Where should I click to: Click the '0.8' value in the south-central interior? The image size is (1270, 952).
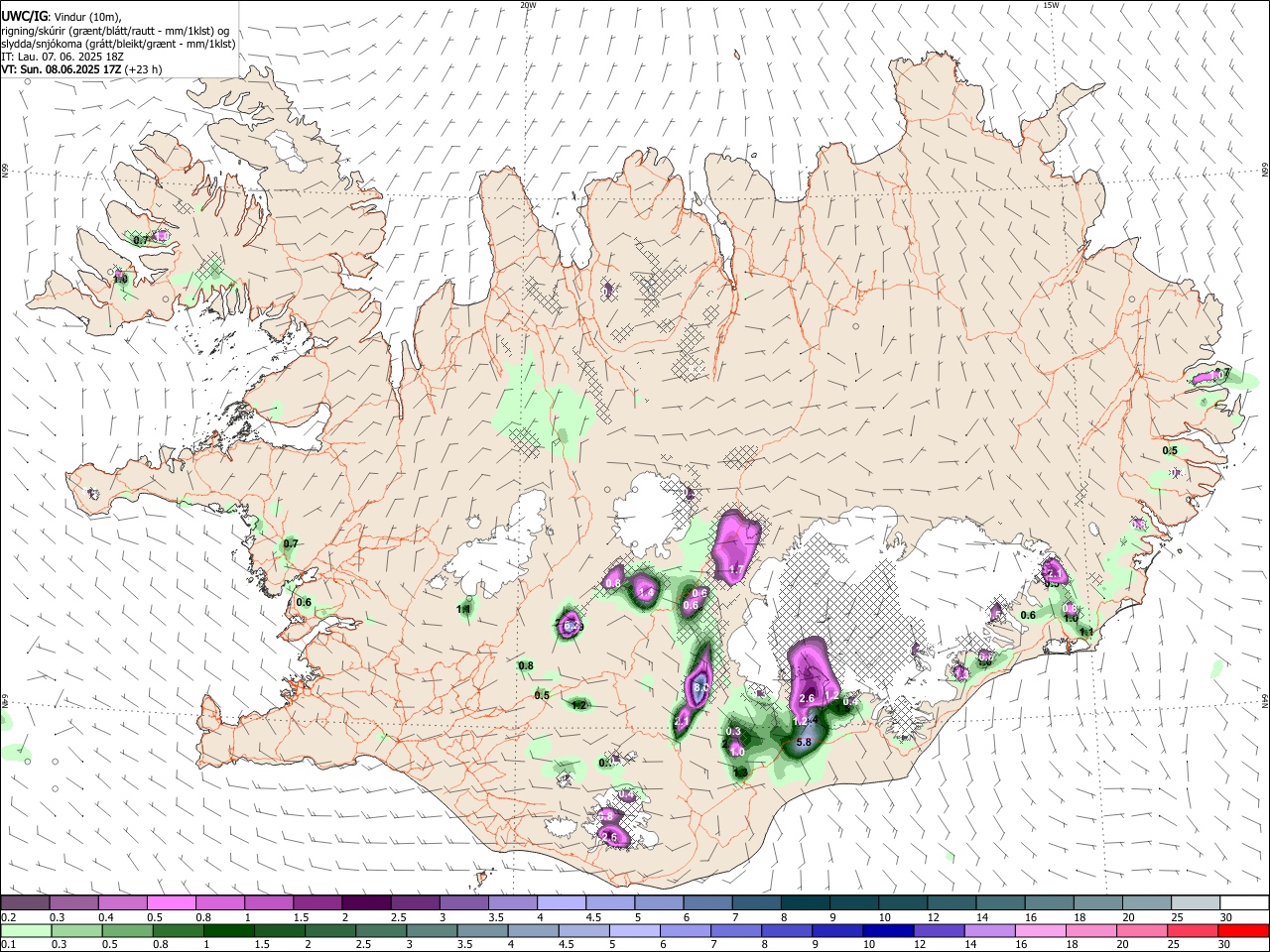[x=526, y=665]
